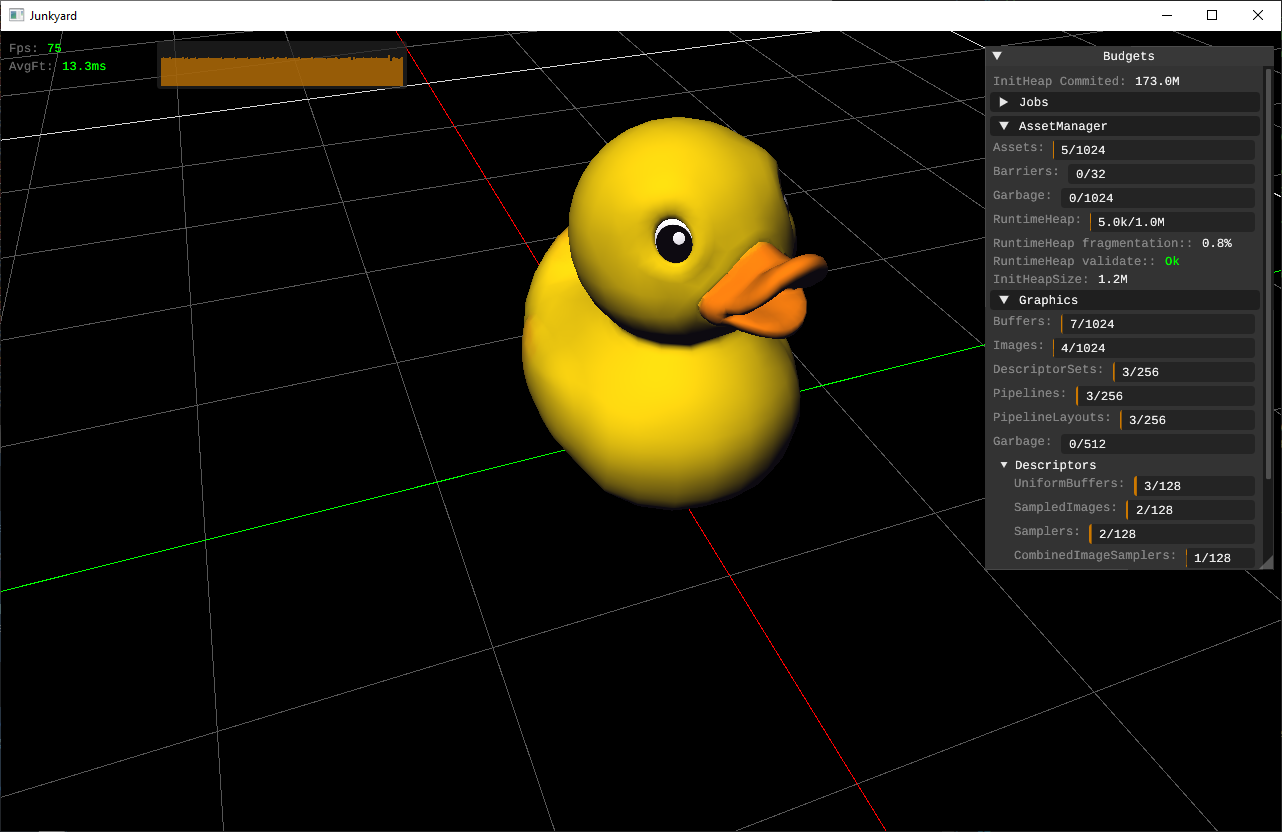Image resolution: width=1282 pixels, height=832 pixels.
Task: Click the Pipelines 3/256 bar
Action: coord(1165,396)
